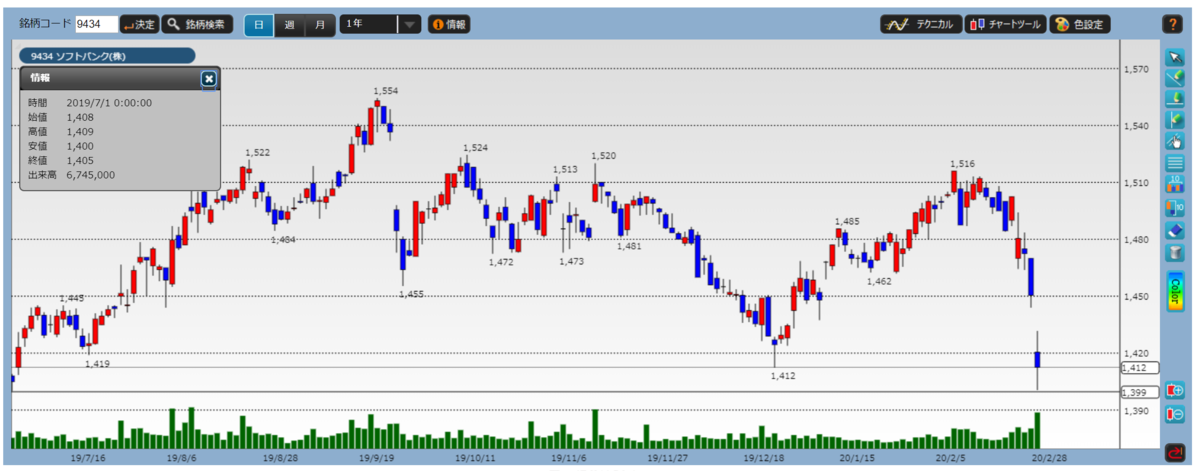
Task: Close the 情報 info panel
Action: click(x=208, y=78)
